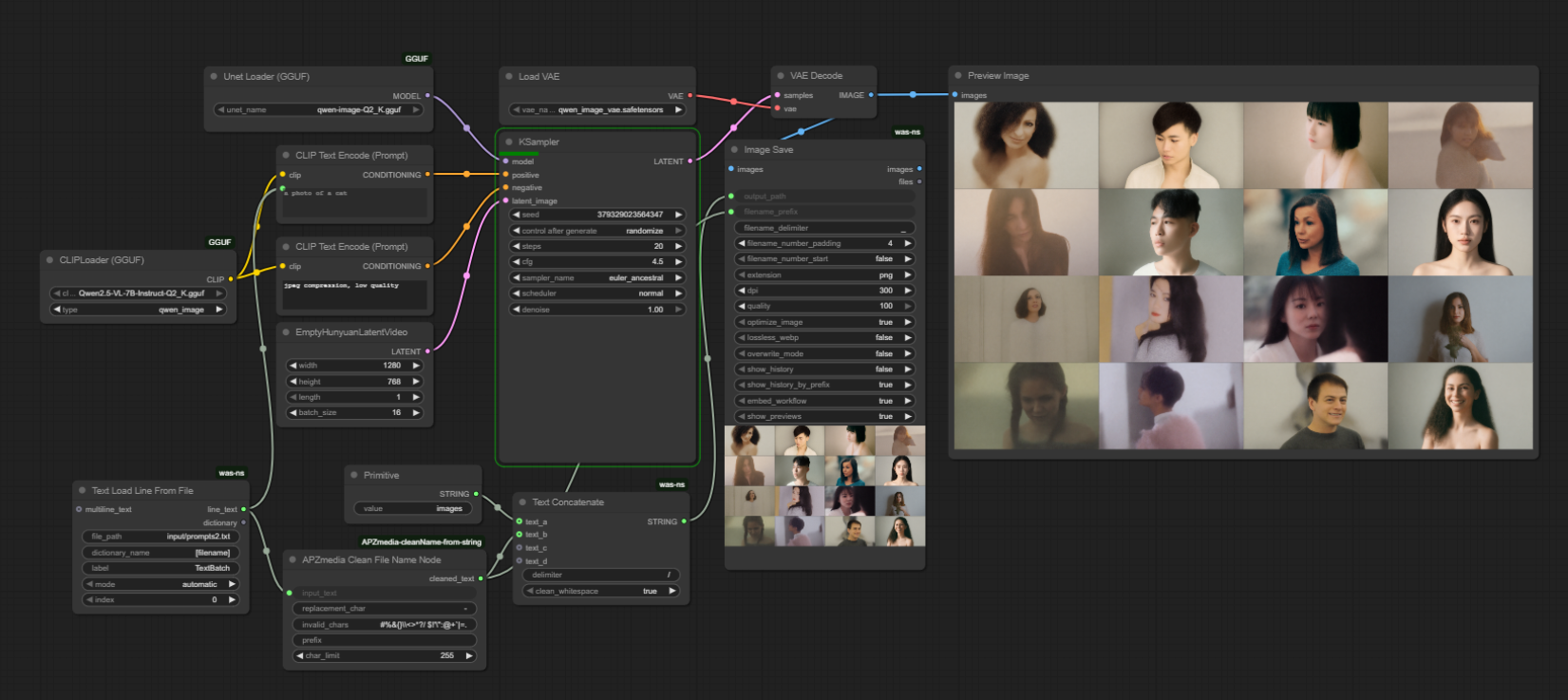The image size is (1568, 700).
Task: Open the extension dropdown showing png
Action: (x=823, y=274)
